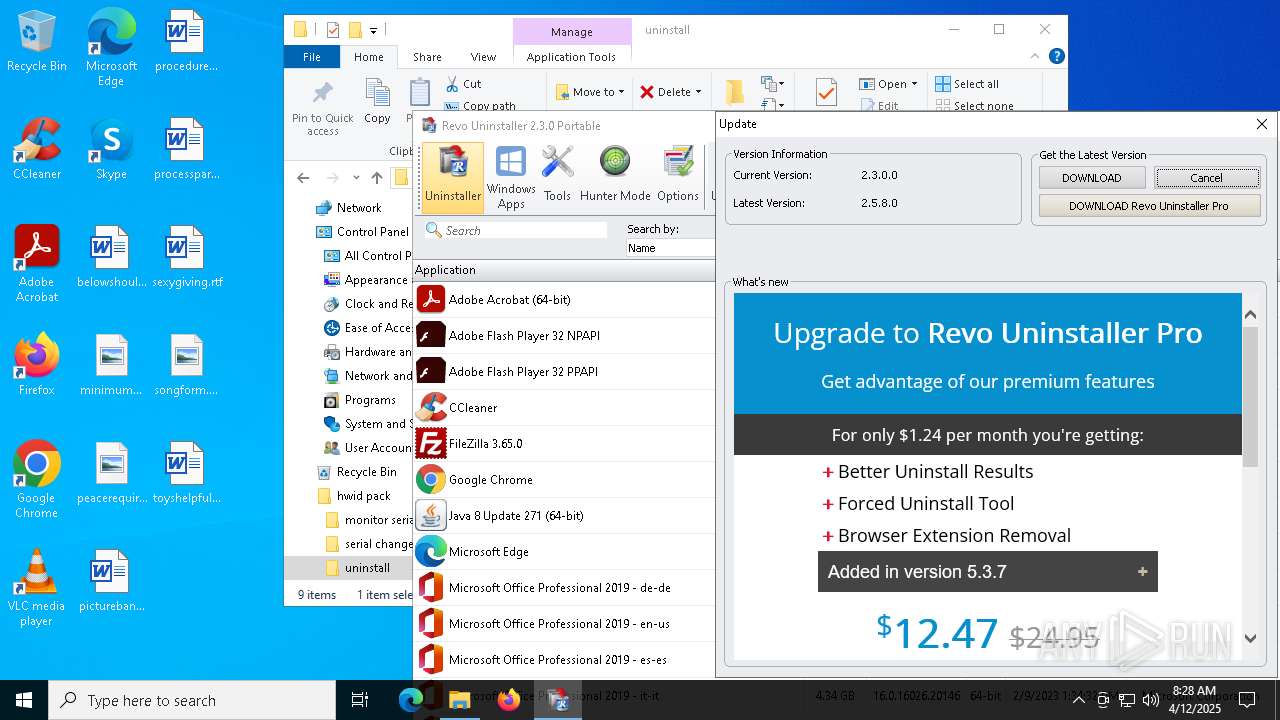This screenshot has height=720, width=1280.
Task: Select the Google Chrome icon in the application list
Action: [x=431, y=479]
